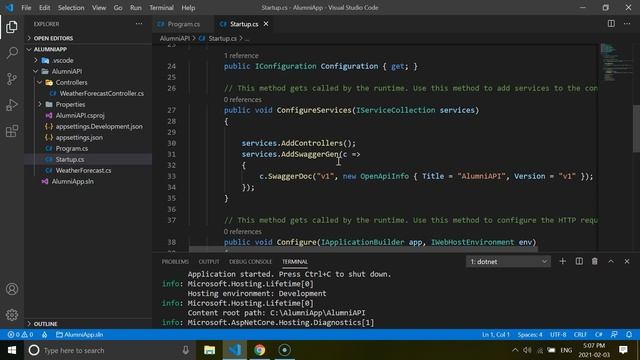Open Explorer more actions ellipsis
Image resolution: width=640 pixels, height=360 pixels.
139,24
